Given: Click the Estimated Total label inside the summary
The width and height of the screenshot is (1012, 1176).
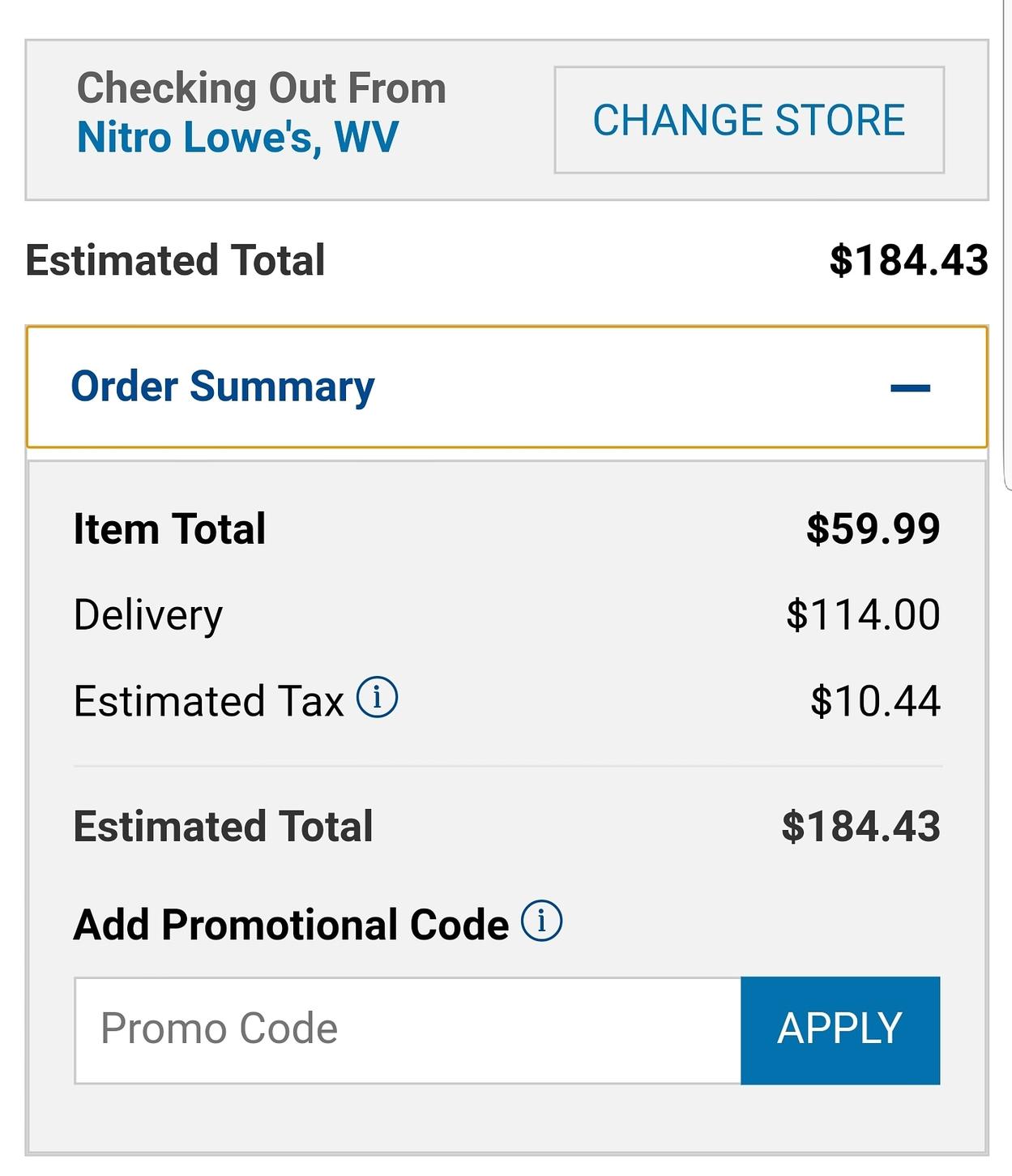Looking at the screenshot, I should coord(223,826).
